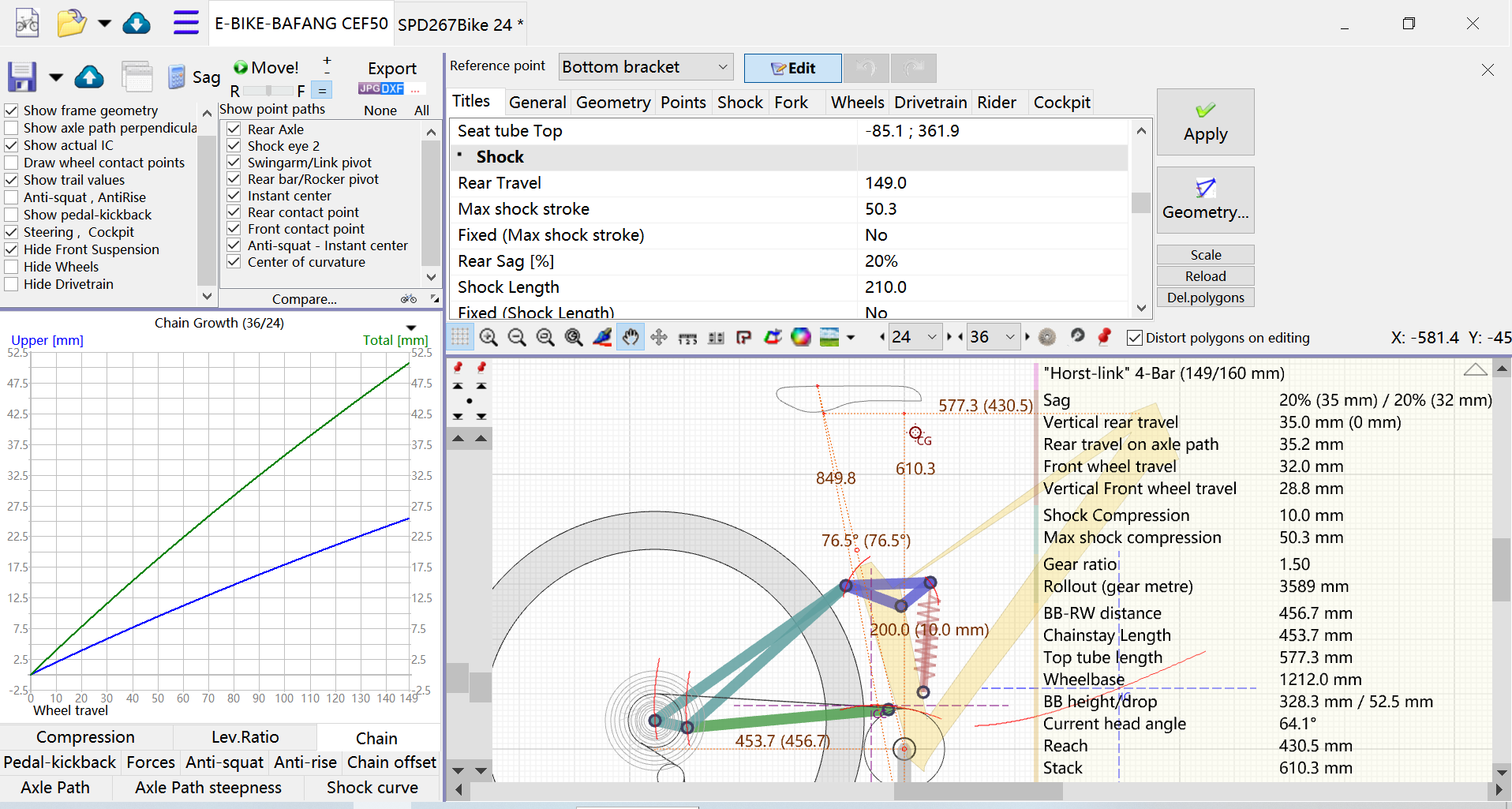
Task: Click the bike compare icon near Compare
Action: (x=409, y=299)
